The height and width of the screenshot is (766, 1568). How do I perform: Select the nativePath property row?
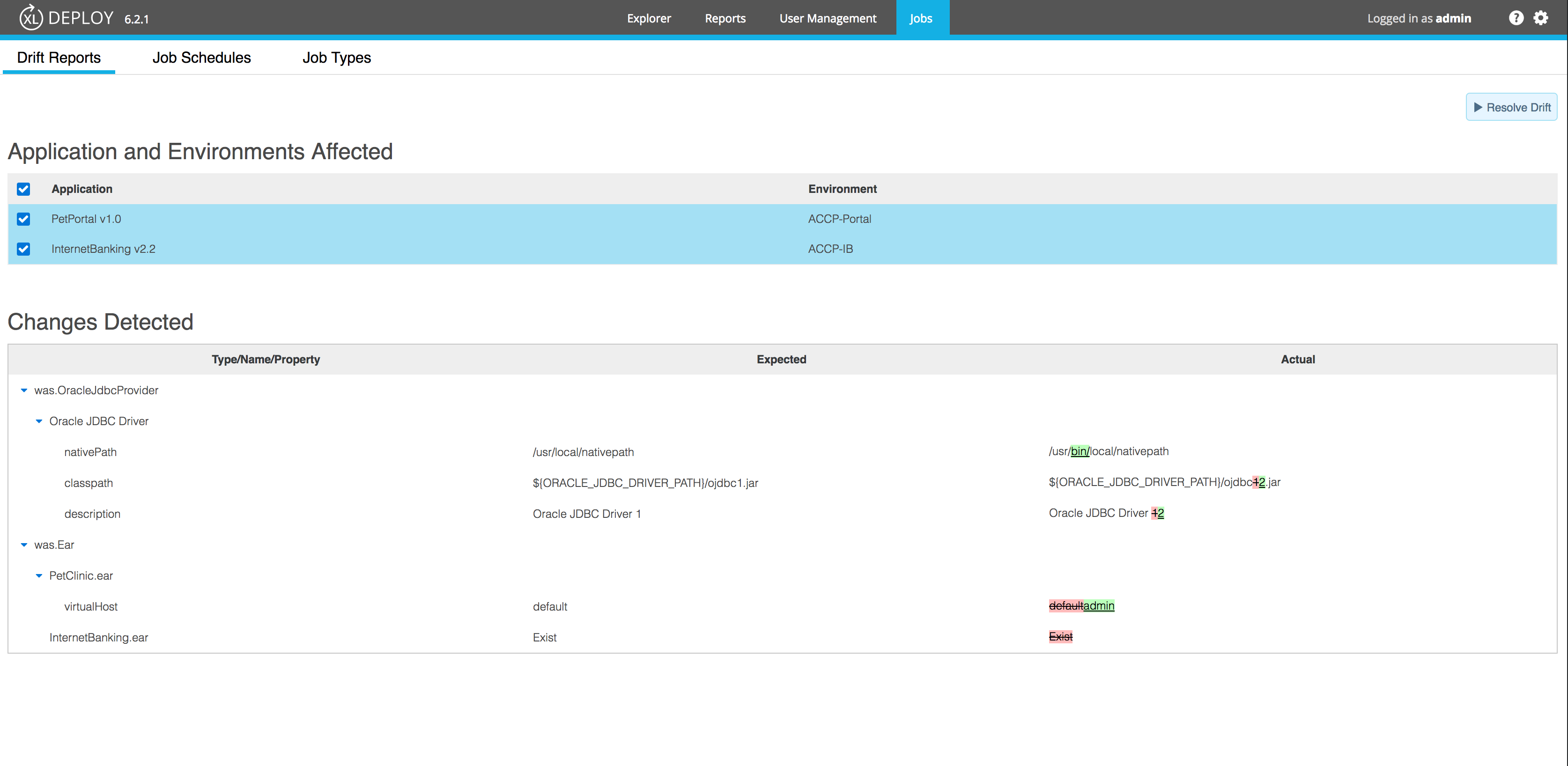click(x=782, y=452)
